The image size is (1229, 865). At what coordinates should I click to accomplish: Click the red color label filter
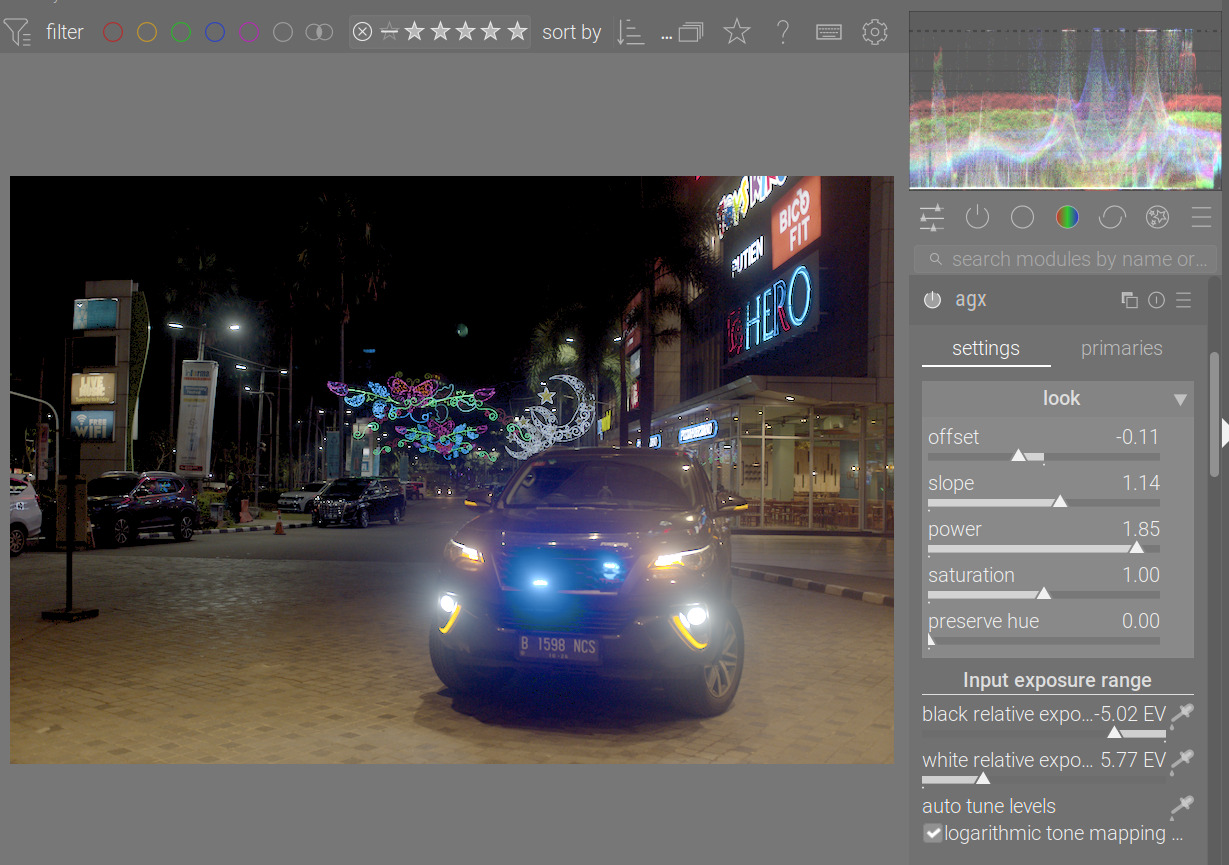(113, 32)
